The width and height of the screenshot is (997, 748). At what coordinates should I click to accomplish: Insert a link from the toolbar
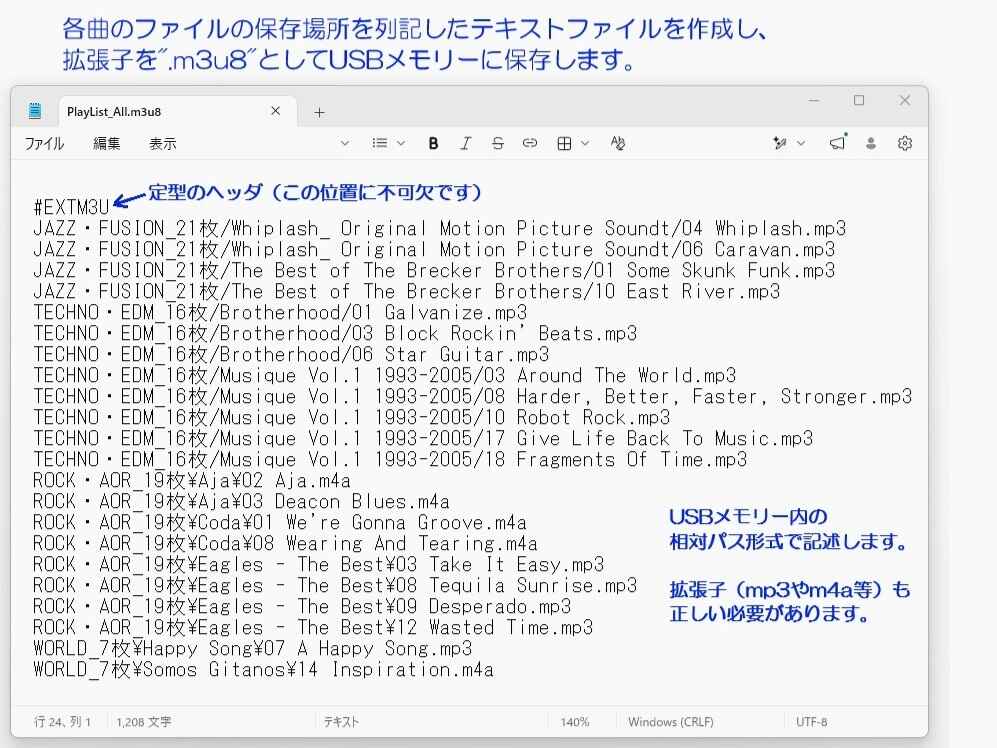point(530,144)
